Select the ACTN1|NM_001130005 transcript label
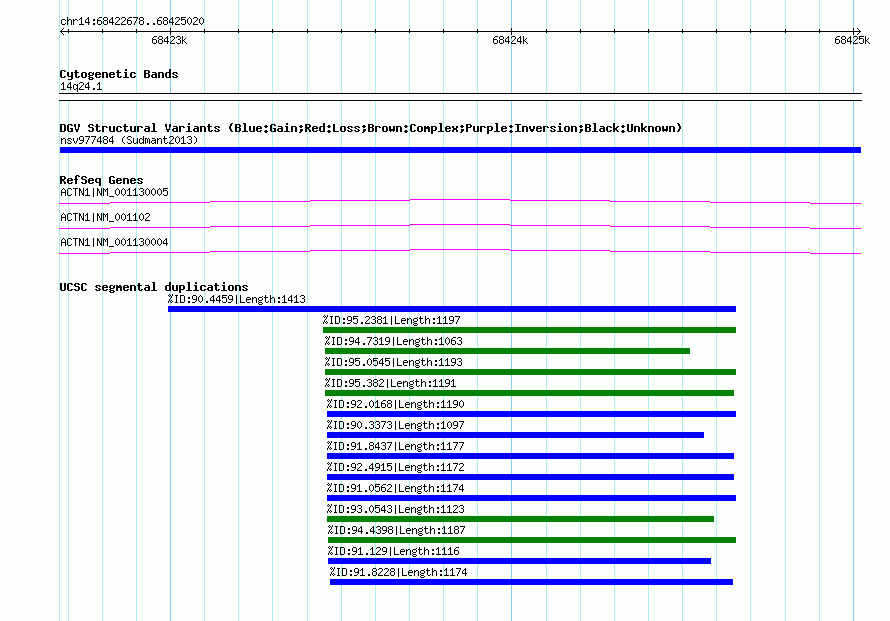890x621 pixels. click(114, 192)
